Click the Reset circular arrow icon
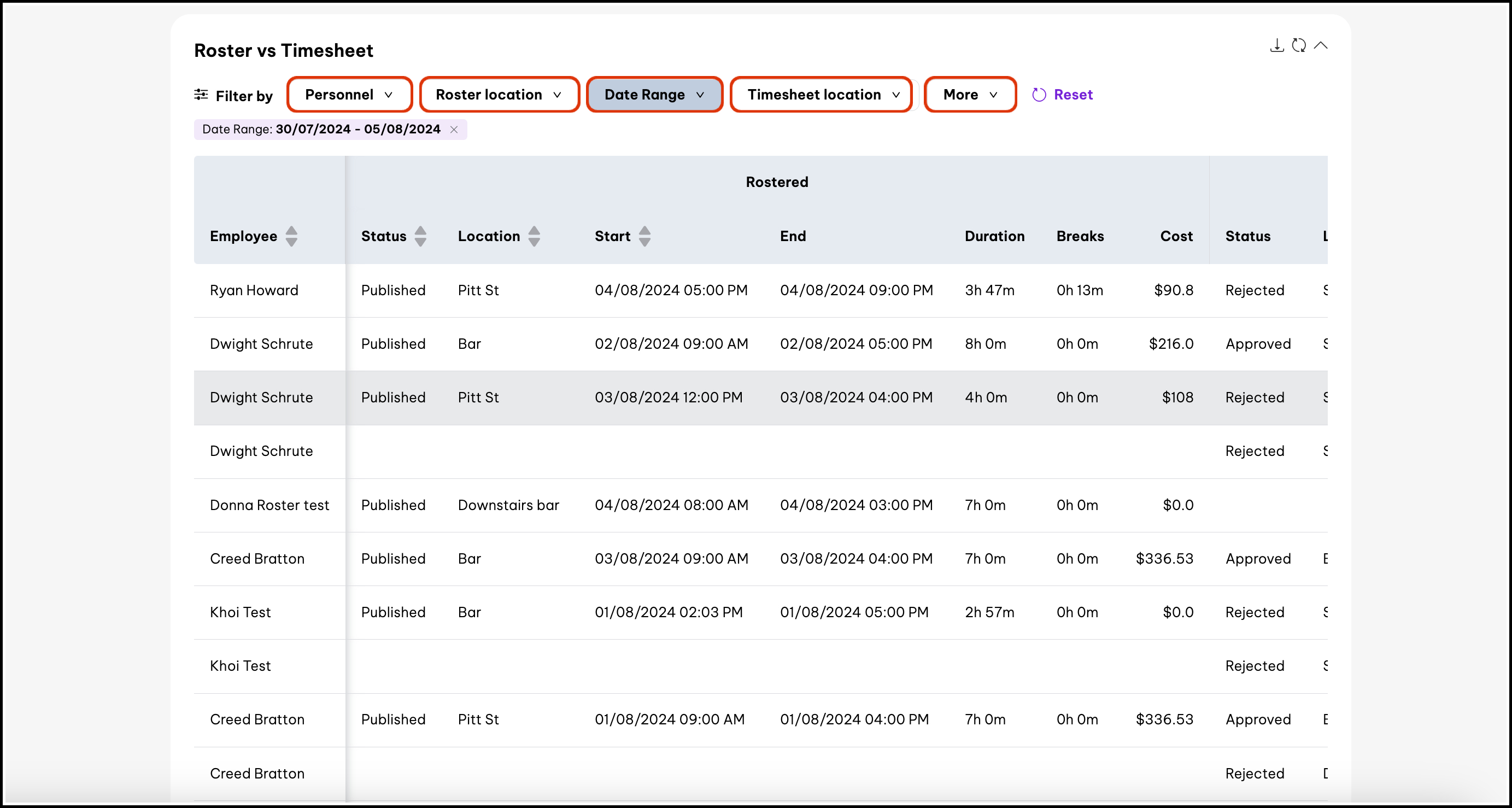The image size is (1512, 808). pos(1039,95)
